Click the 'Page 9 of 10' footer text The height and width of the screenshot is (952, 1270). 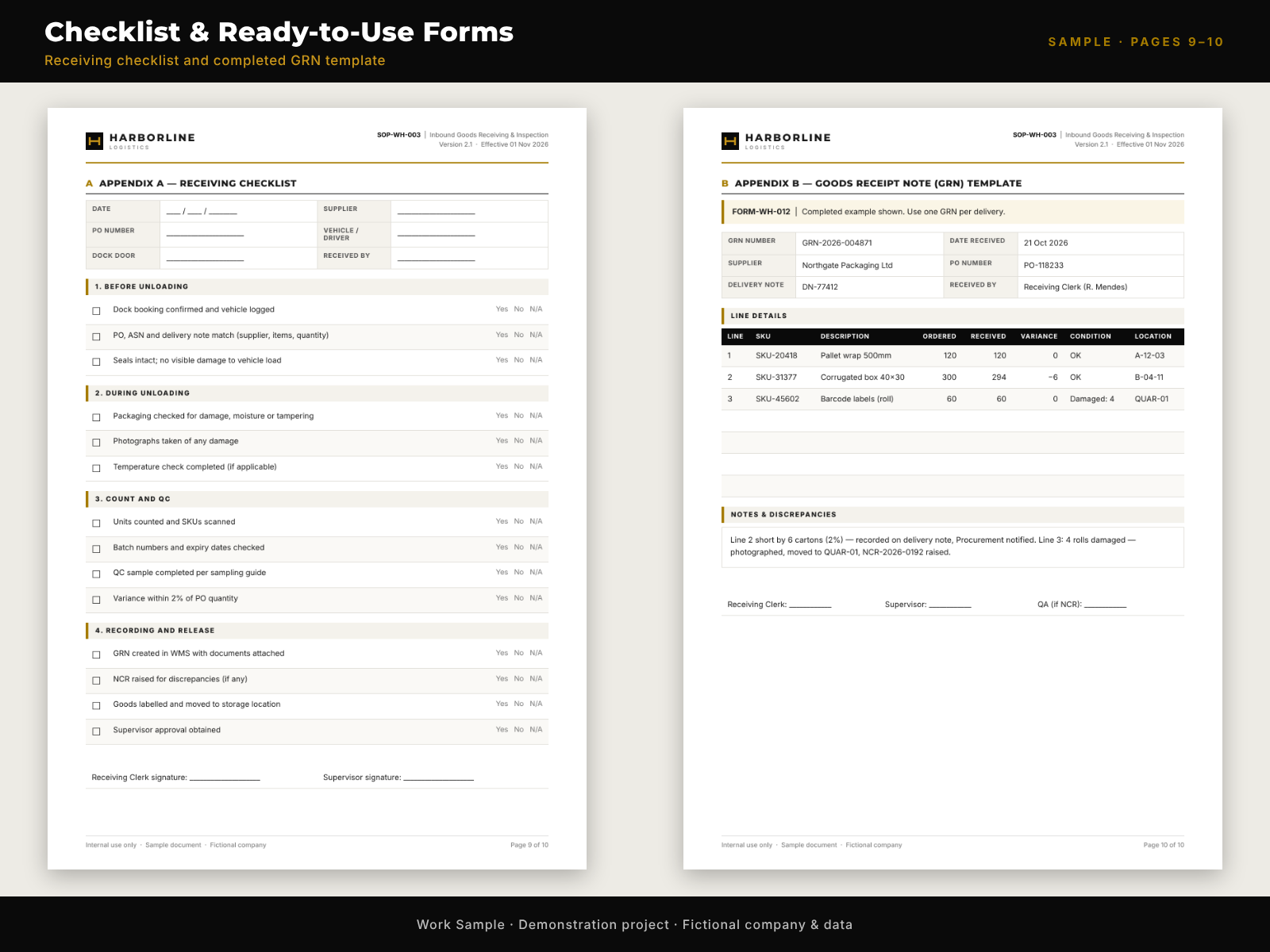pyautogui.click(x=529, y=845)
